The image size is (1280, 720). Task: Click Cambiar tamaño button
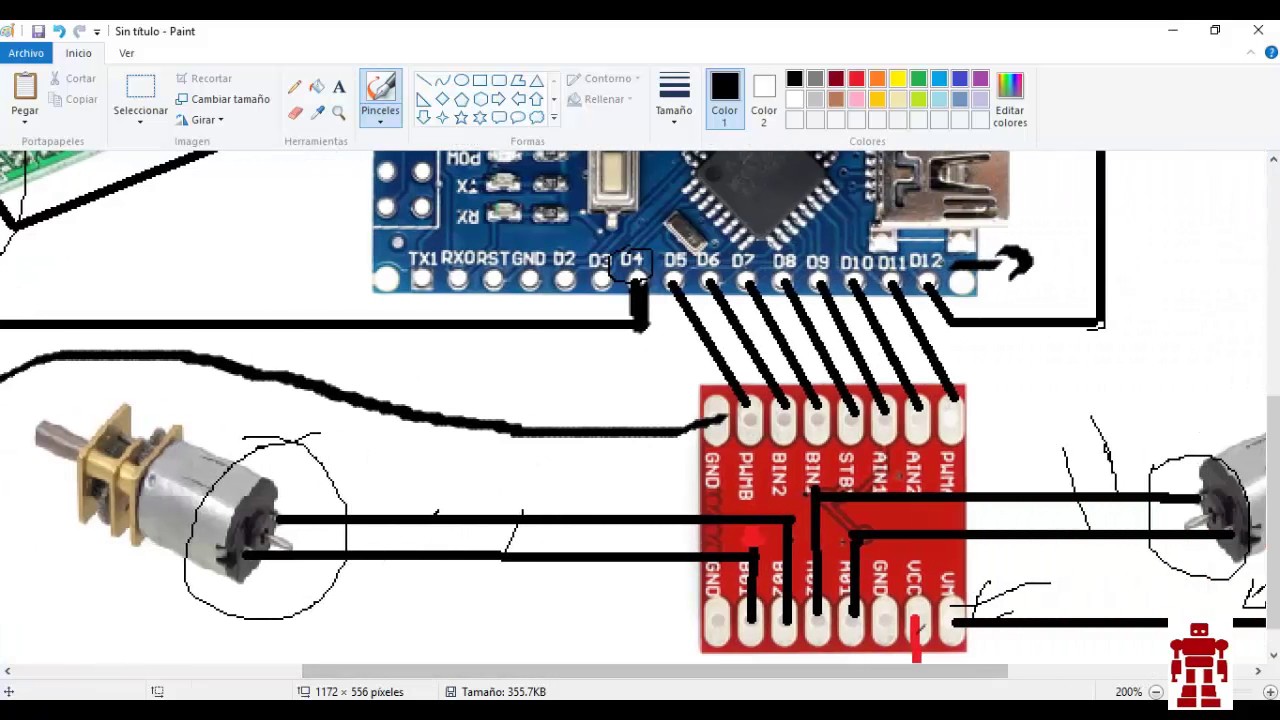[x=222, y=99]
